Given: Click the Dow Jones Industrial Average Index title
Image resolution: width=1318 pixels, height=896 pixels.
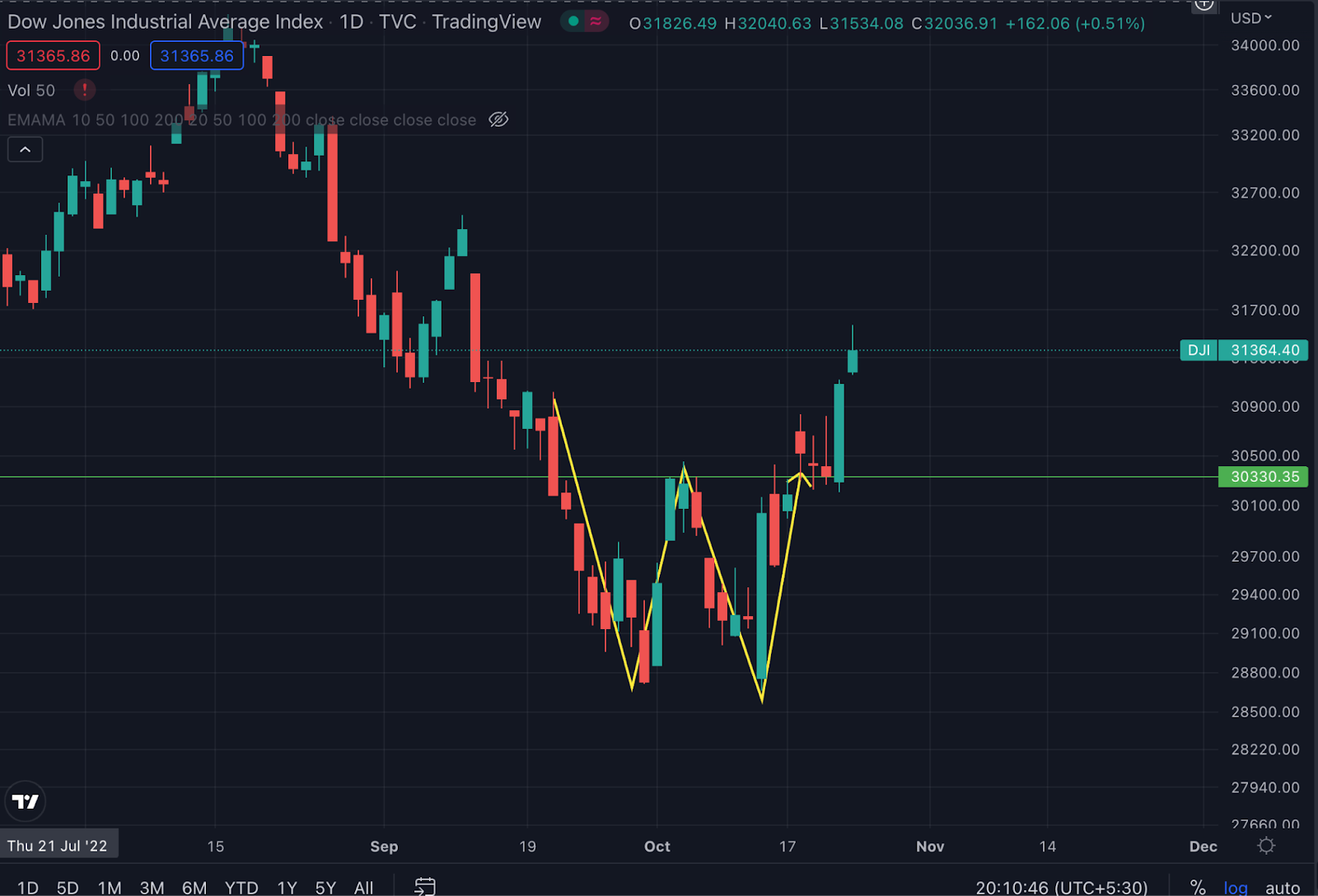Looking at the screenshot, I should [x=165, y=22].
